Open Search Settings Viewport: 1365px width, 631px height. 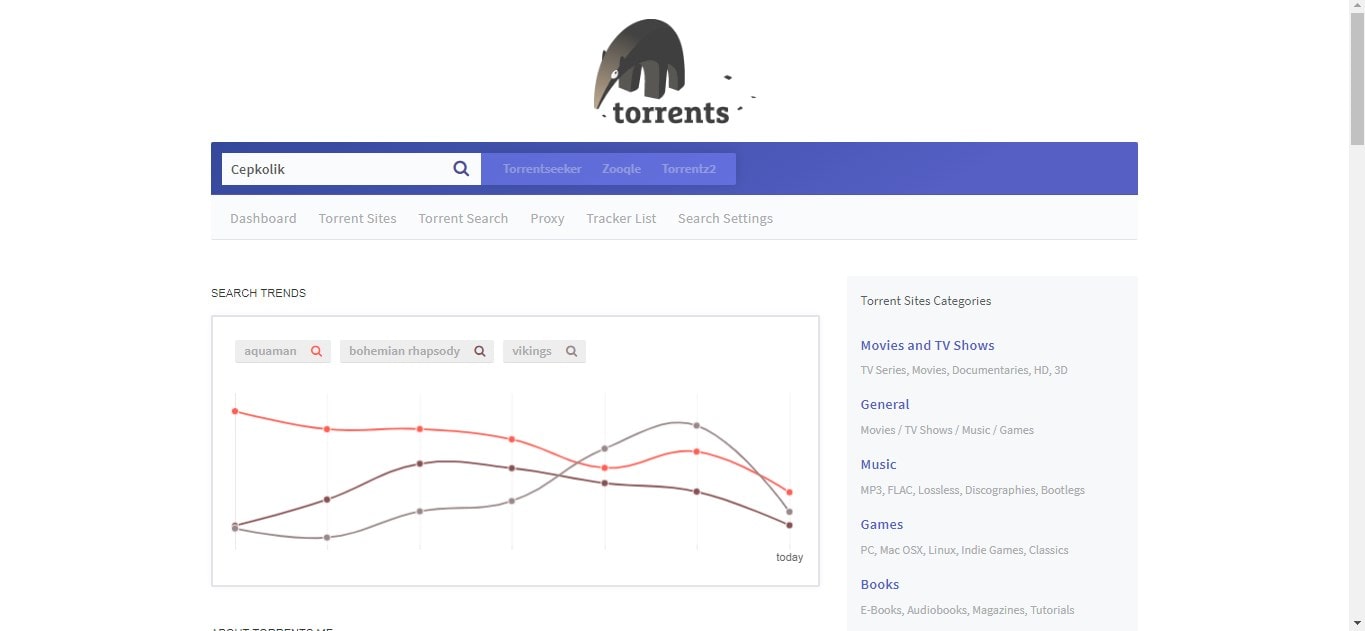coord(725,218)
